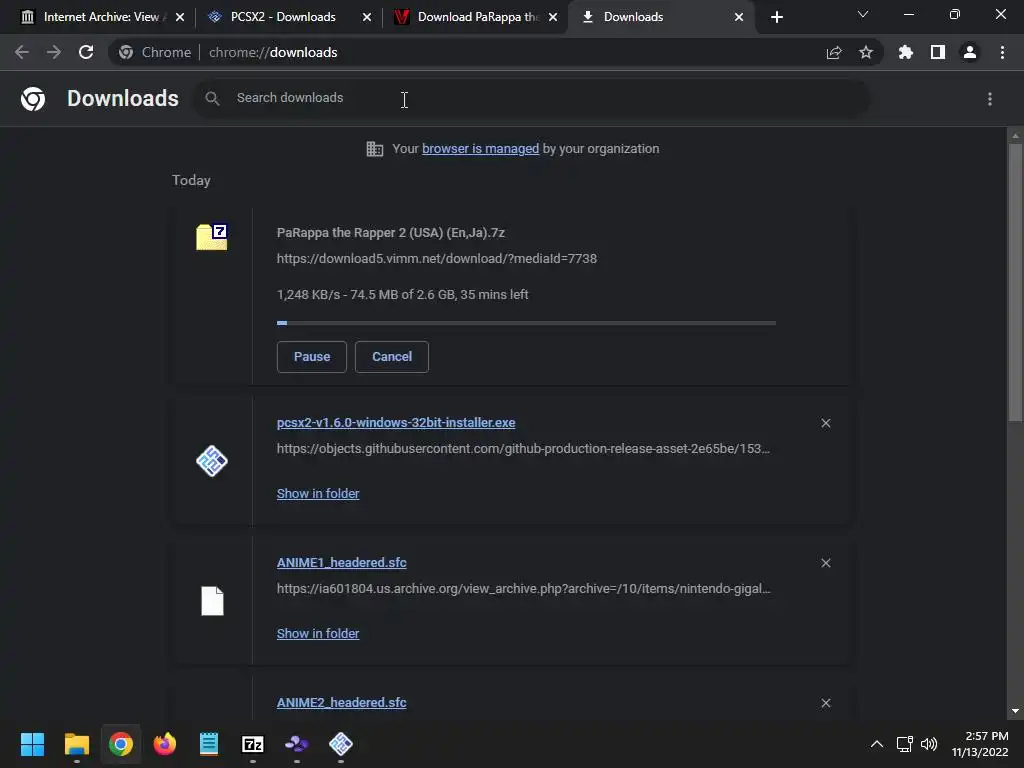
Task: Click the page vertical scrollbar thumb
Action: pos(1015,282)
